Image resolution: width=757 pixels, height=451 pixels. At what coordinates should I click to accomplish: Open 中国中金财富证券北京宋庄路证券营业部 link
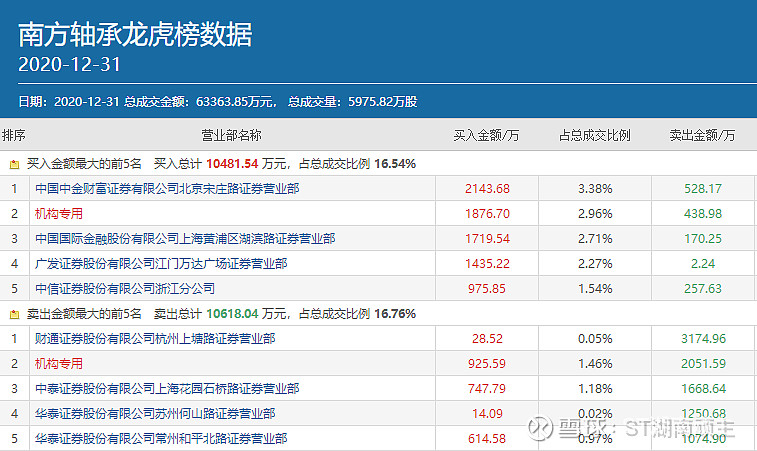pyautogui.click(x=167, y=189)
